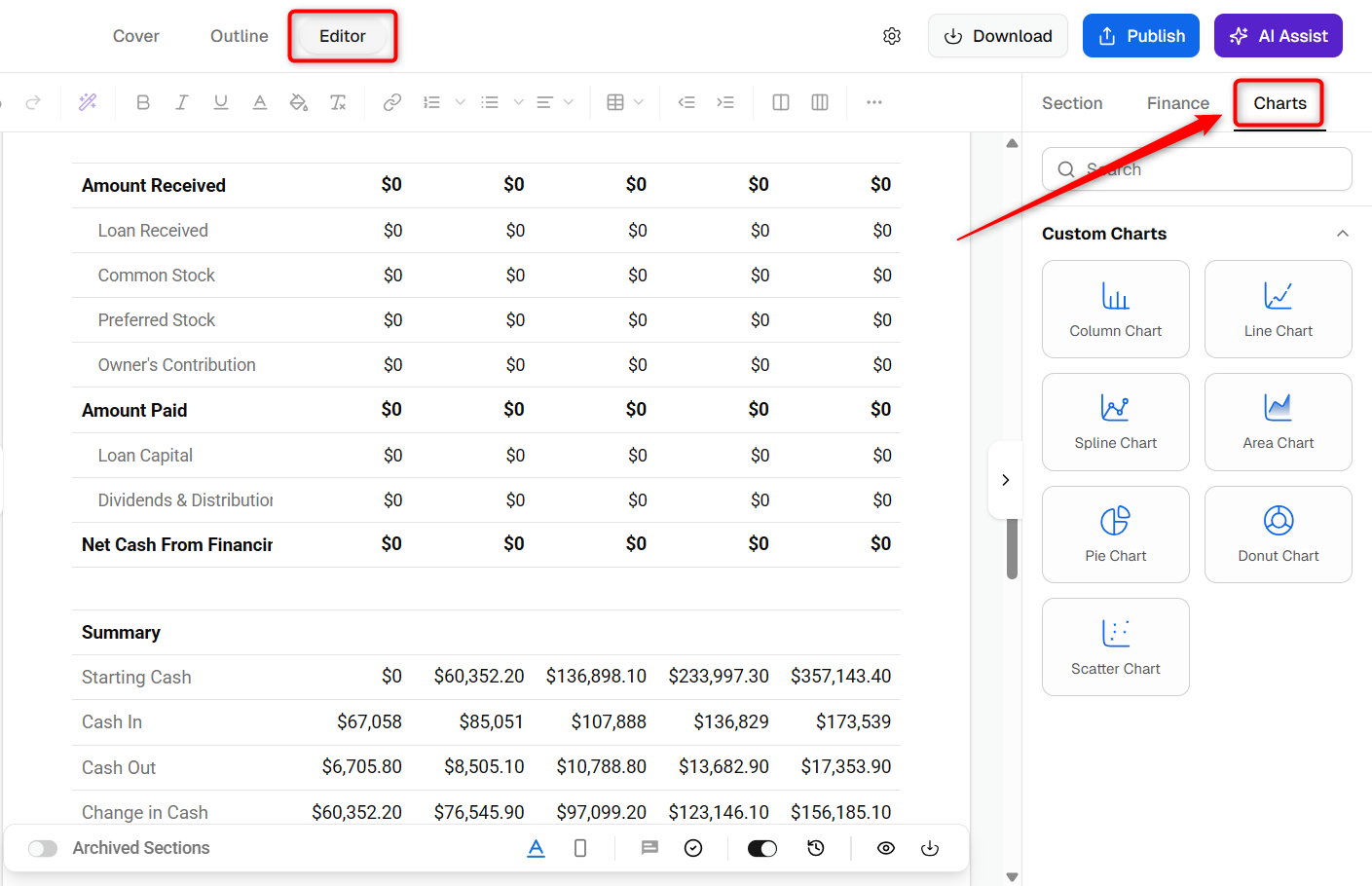Viewport: 1372px width, 886px height.
Task: Select the Amount Received row label
Action: pyautogui.click(x=154, y=186)
